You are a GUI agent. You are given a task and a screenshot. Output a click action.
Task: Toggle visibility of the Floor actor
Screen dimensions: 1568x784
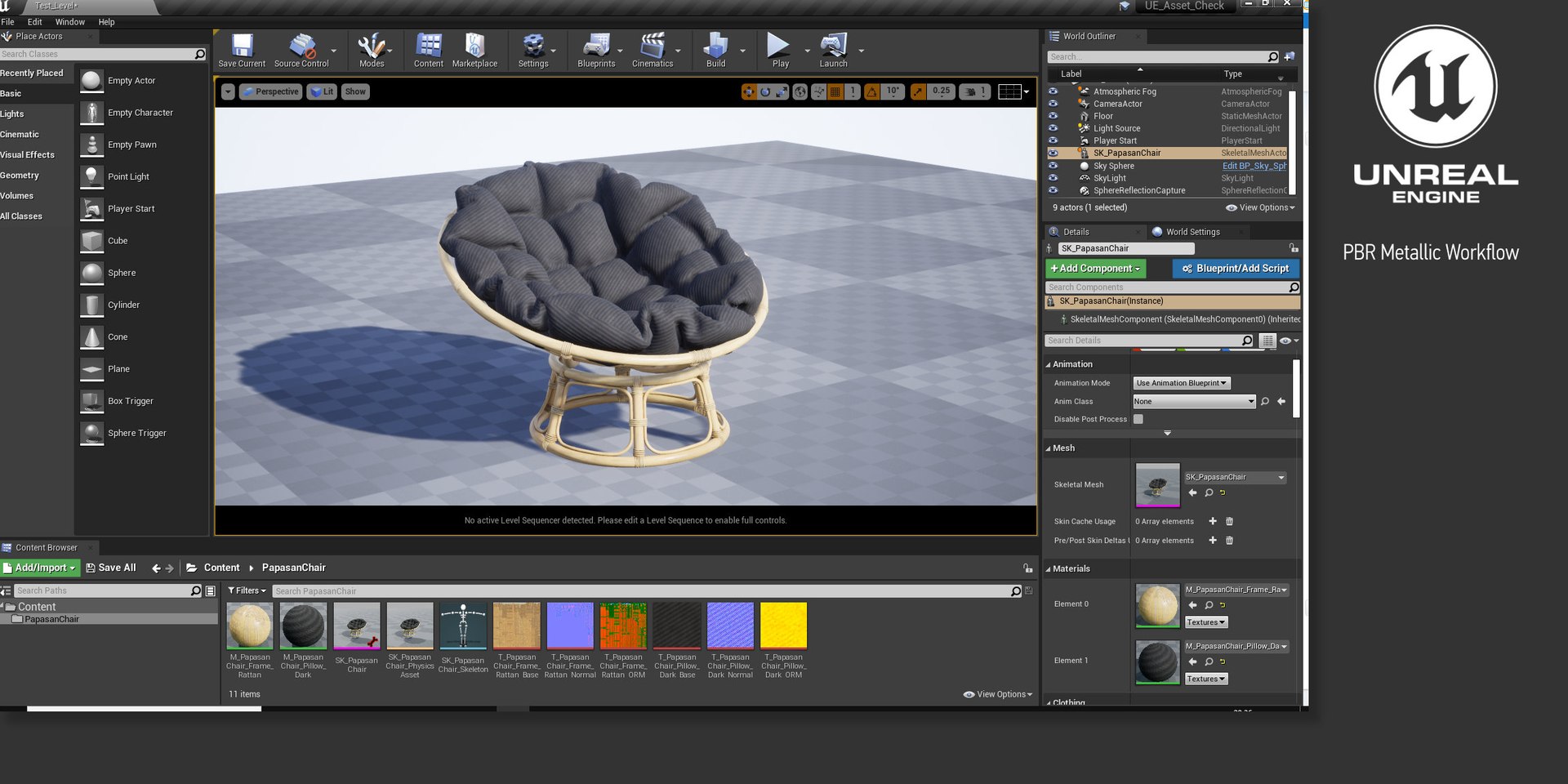[x=1053, y=116]
